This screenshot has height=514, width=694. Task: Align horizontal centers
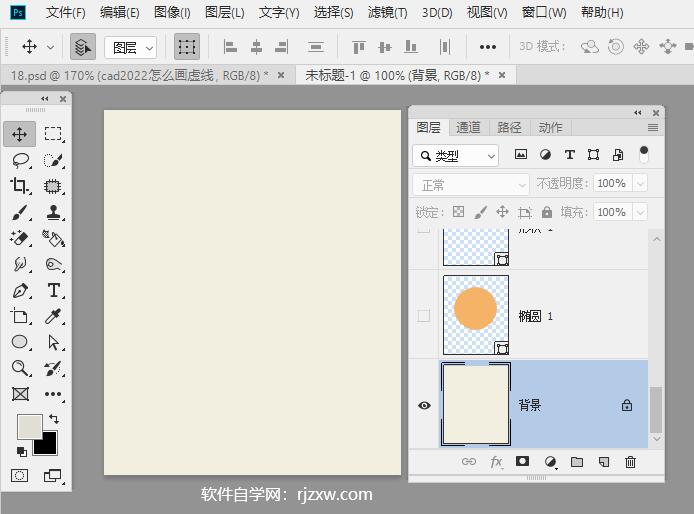(256, 46)
